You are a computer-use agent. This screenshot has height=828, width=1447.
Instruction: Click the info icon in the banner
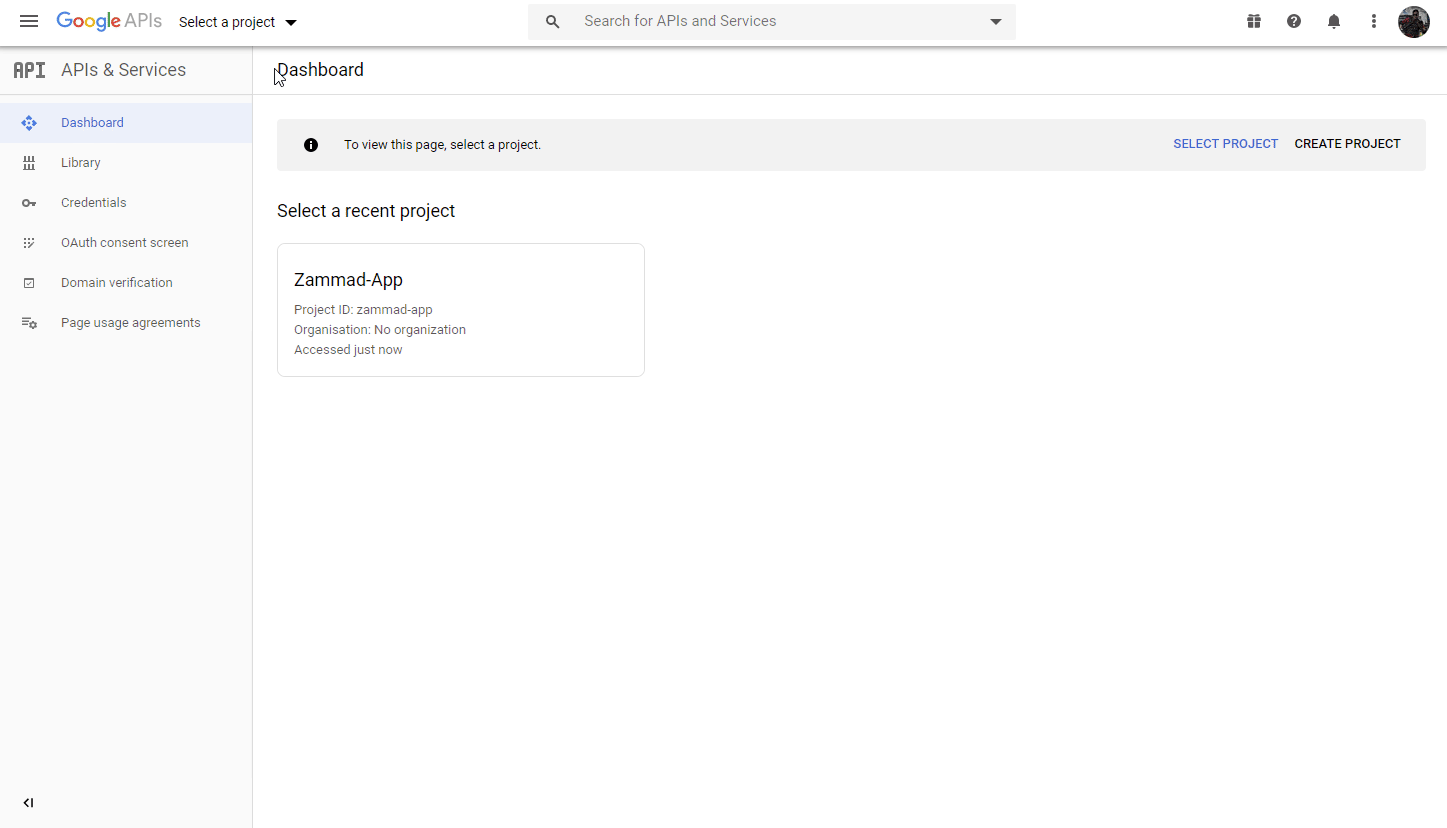tap(311, 145)
